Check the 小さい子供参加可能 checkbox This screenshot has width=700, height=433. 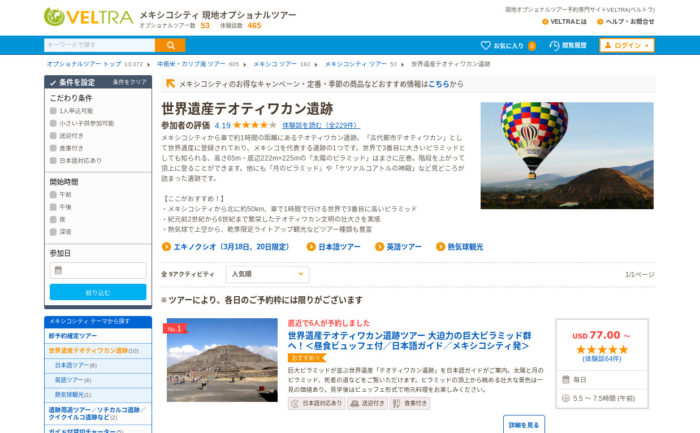point(53,123)
